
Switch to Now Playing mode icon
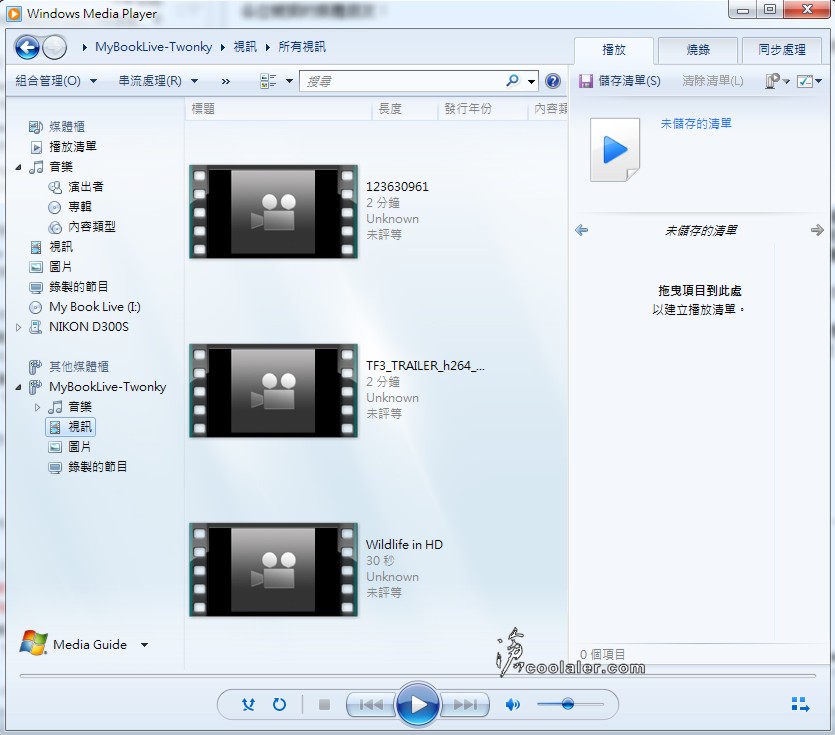click(x=800, y=704)
